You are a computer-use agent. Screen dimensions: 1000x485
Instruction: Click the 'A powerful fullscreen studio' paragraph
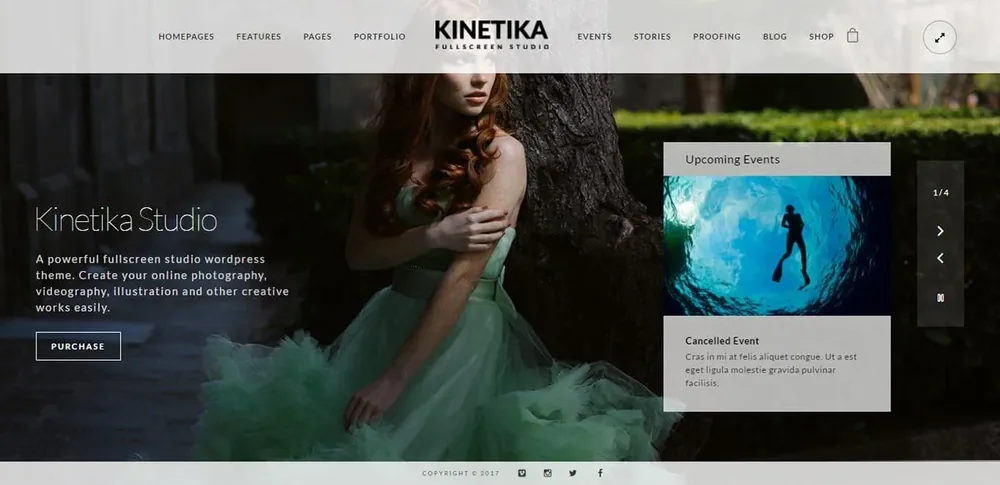tap(162, 283)
